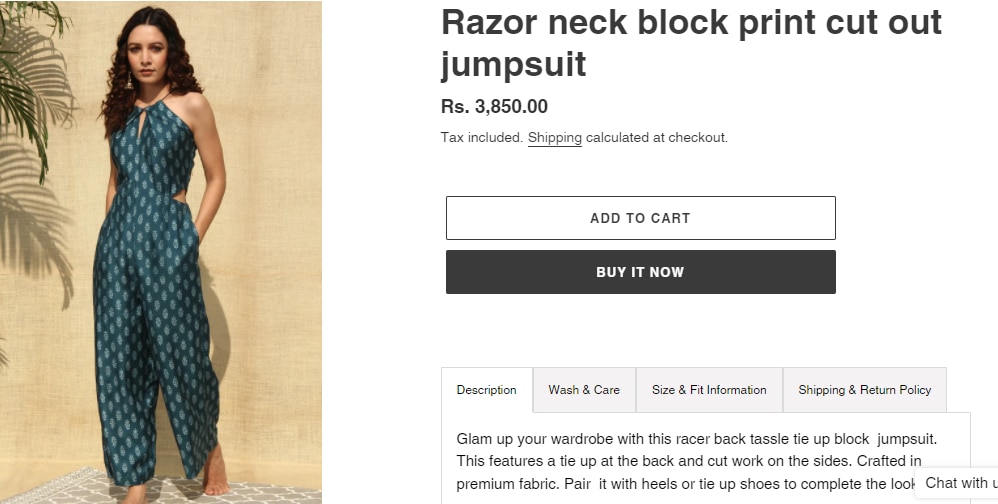Click the 'Tax included.' text
The height and width of the screenshot is (504, 998).
click(x=482, y=138)
